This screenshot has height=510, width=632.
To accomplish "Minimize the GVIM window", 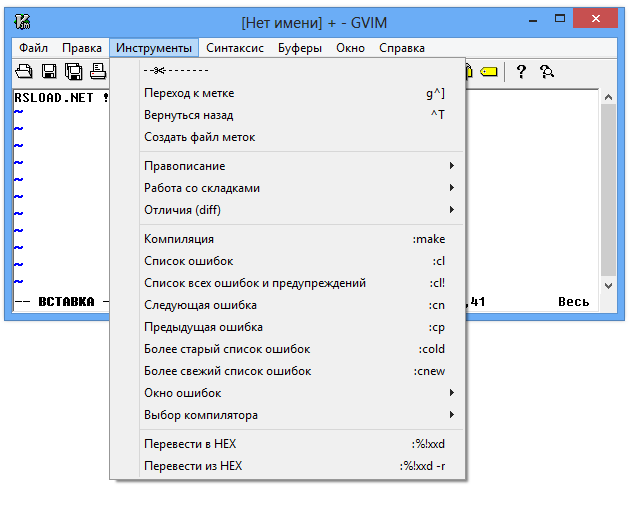I will pos(533,20).
